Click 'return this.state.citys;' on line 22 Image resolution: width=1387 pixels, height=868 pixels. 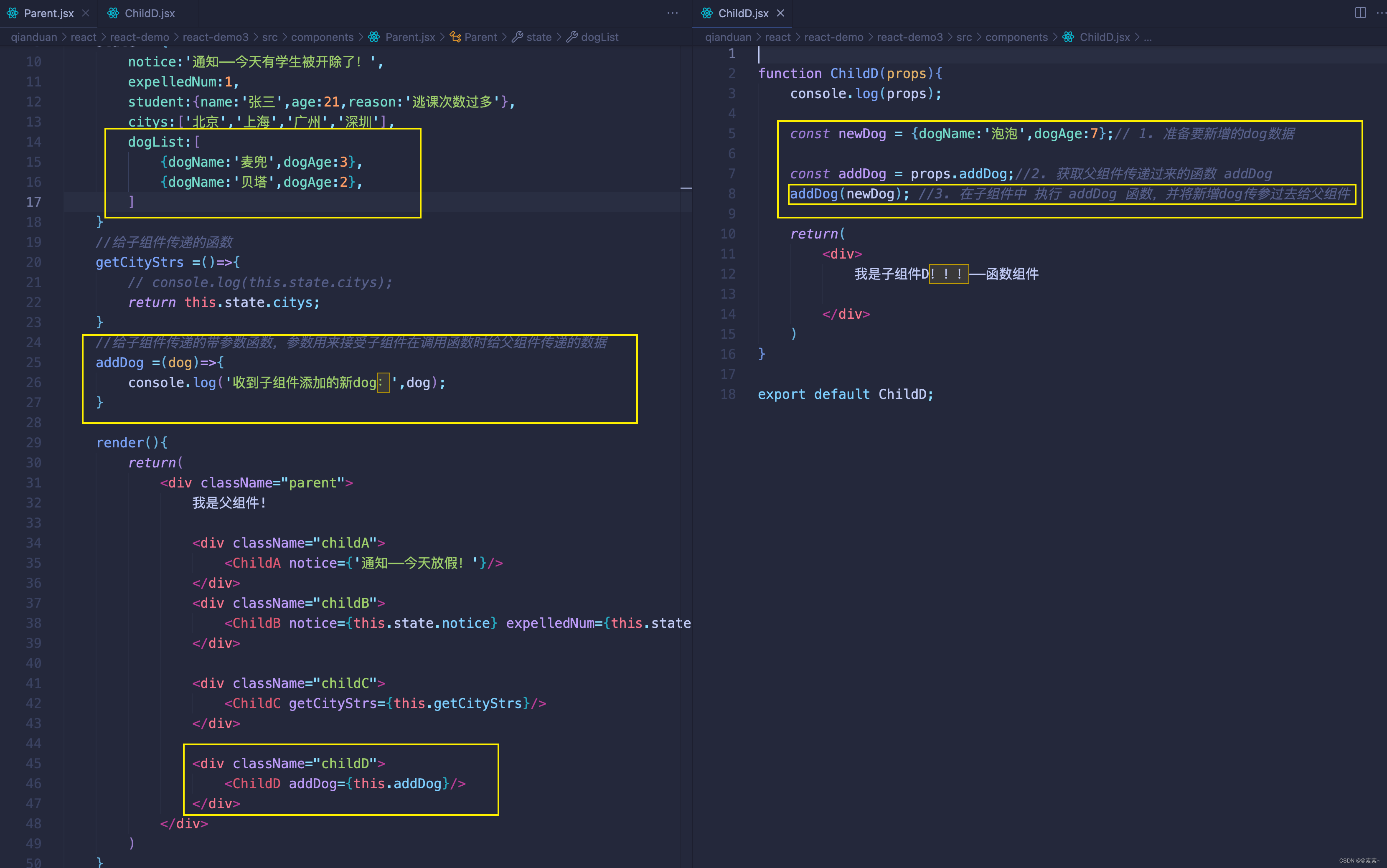pyautogui.click(x=224, y=302)
